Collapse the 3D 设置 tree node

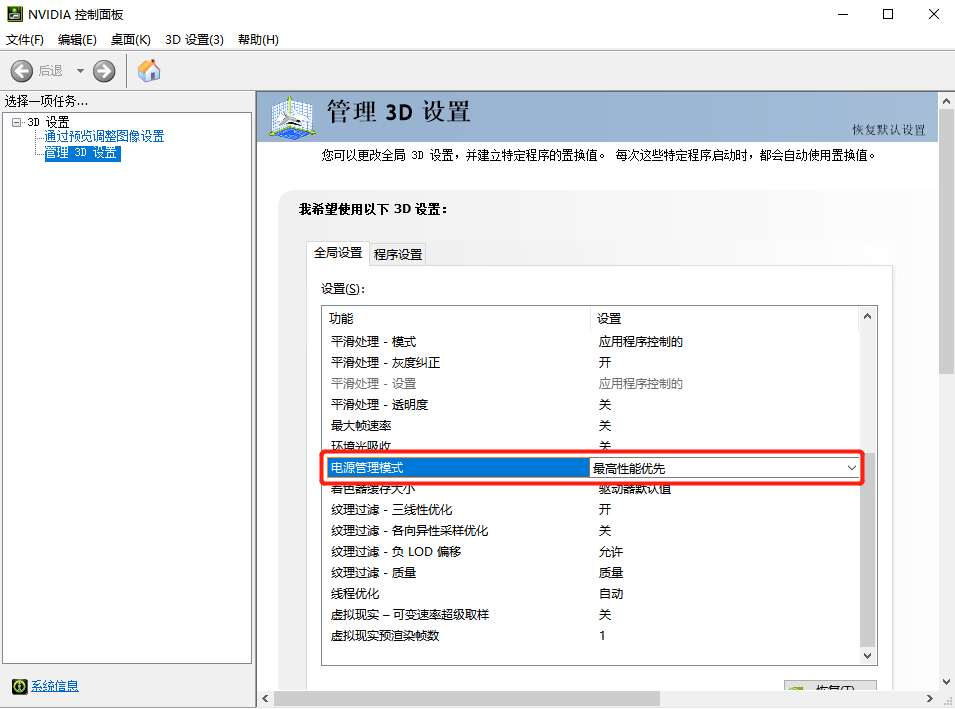coord(16,122)
